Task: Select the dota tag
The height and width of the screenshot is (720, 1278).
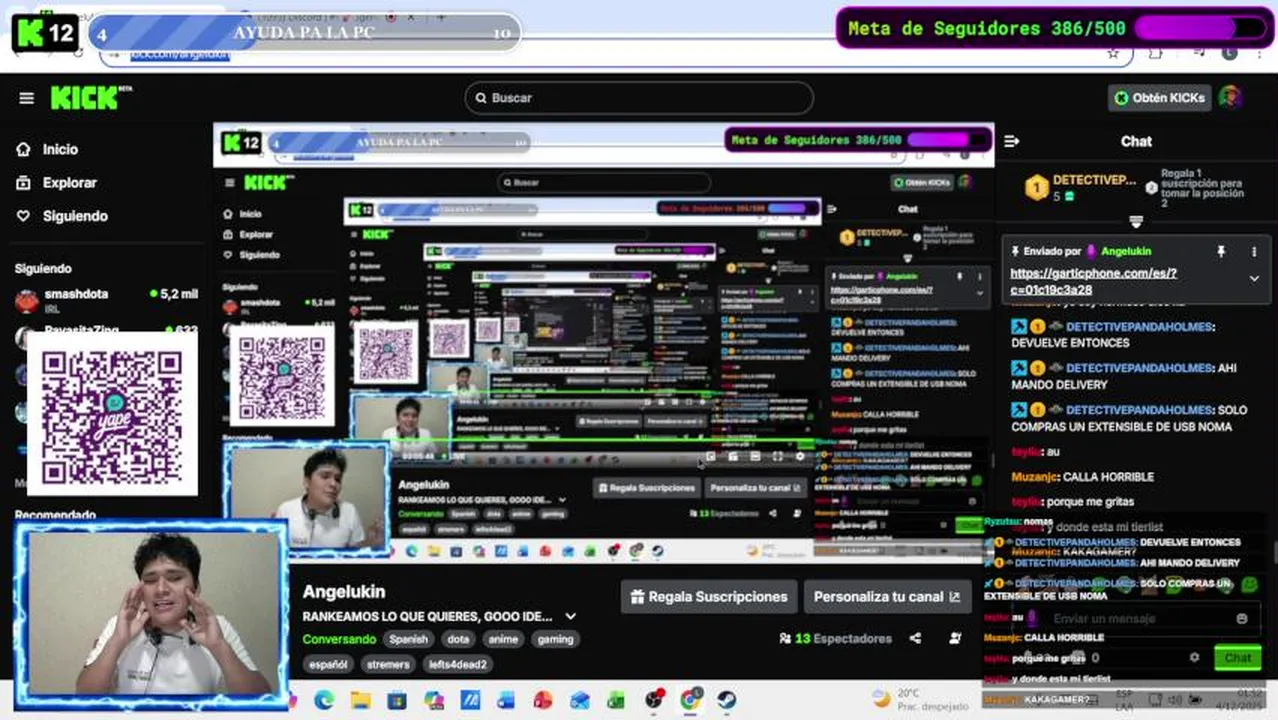Action: pyautogui.click(x=458, y=639)
